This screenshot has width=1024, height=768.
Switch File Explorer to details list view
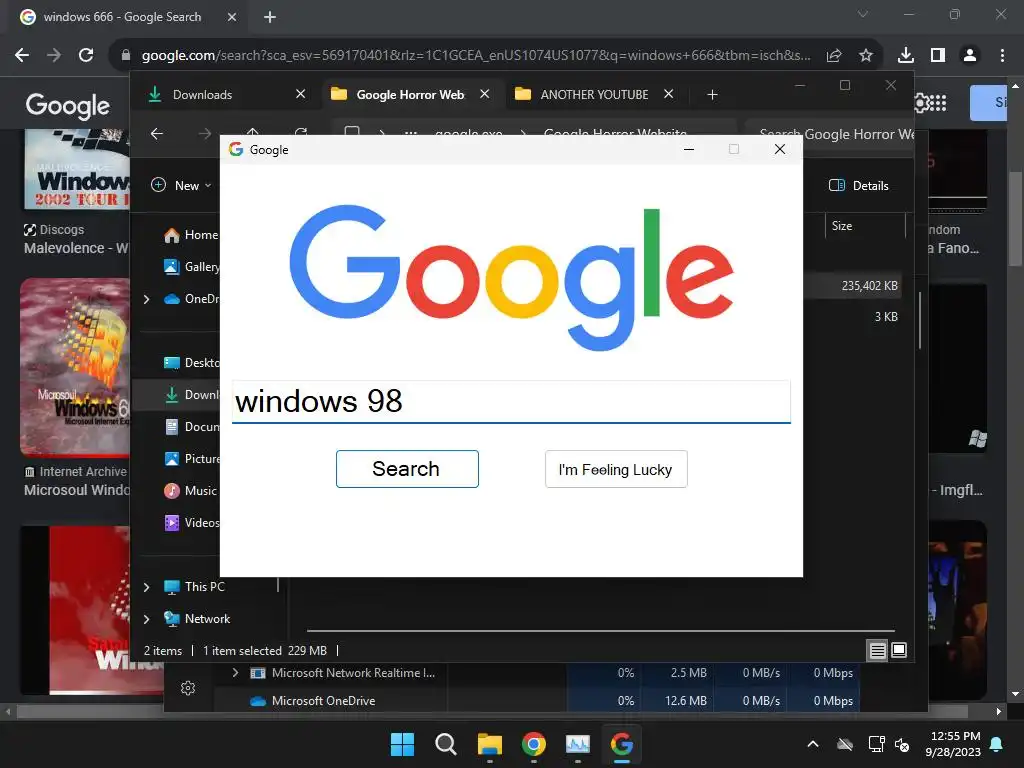click(x=877, y=650)
